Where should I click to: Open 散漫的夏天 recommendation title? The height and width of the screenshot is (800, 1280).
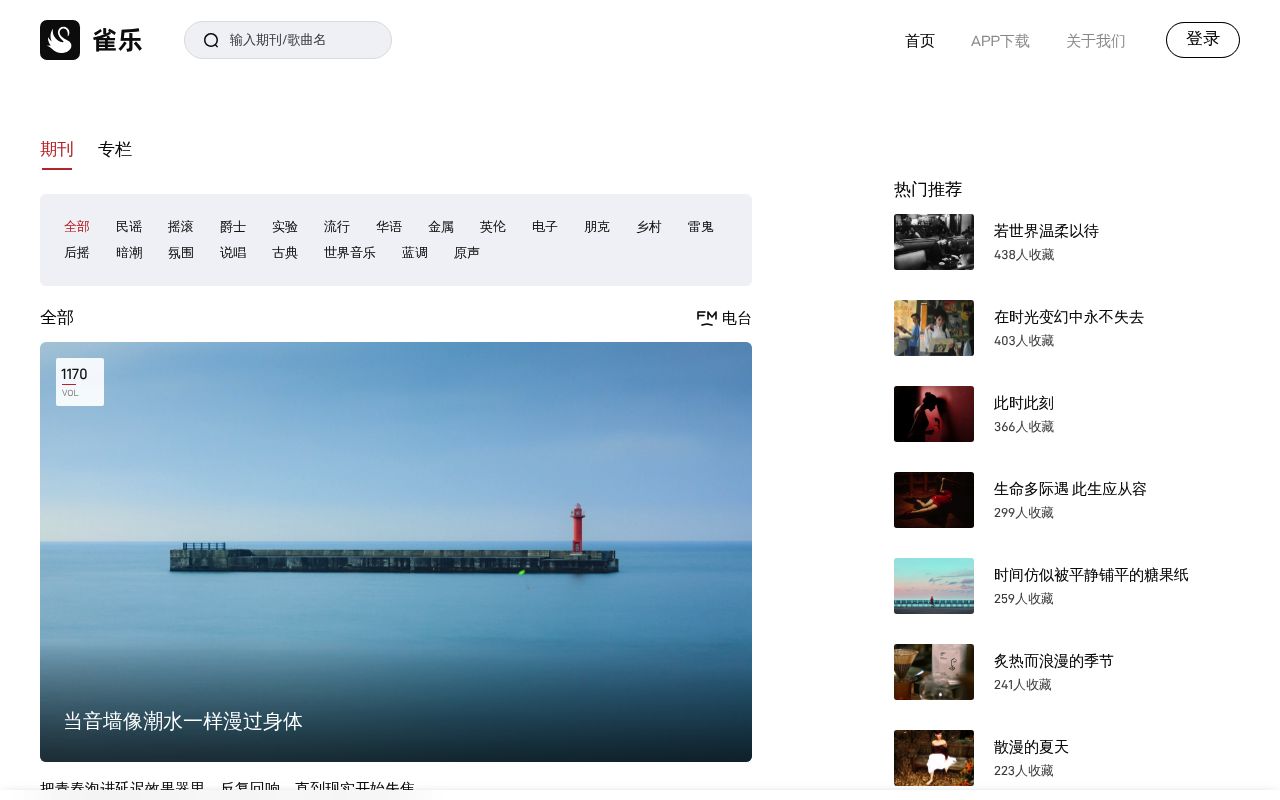tap(1031, 747)
